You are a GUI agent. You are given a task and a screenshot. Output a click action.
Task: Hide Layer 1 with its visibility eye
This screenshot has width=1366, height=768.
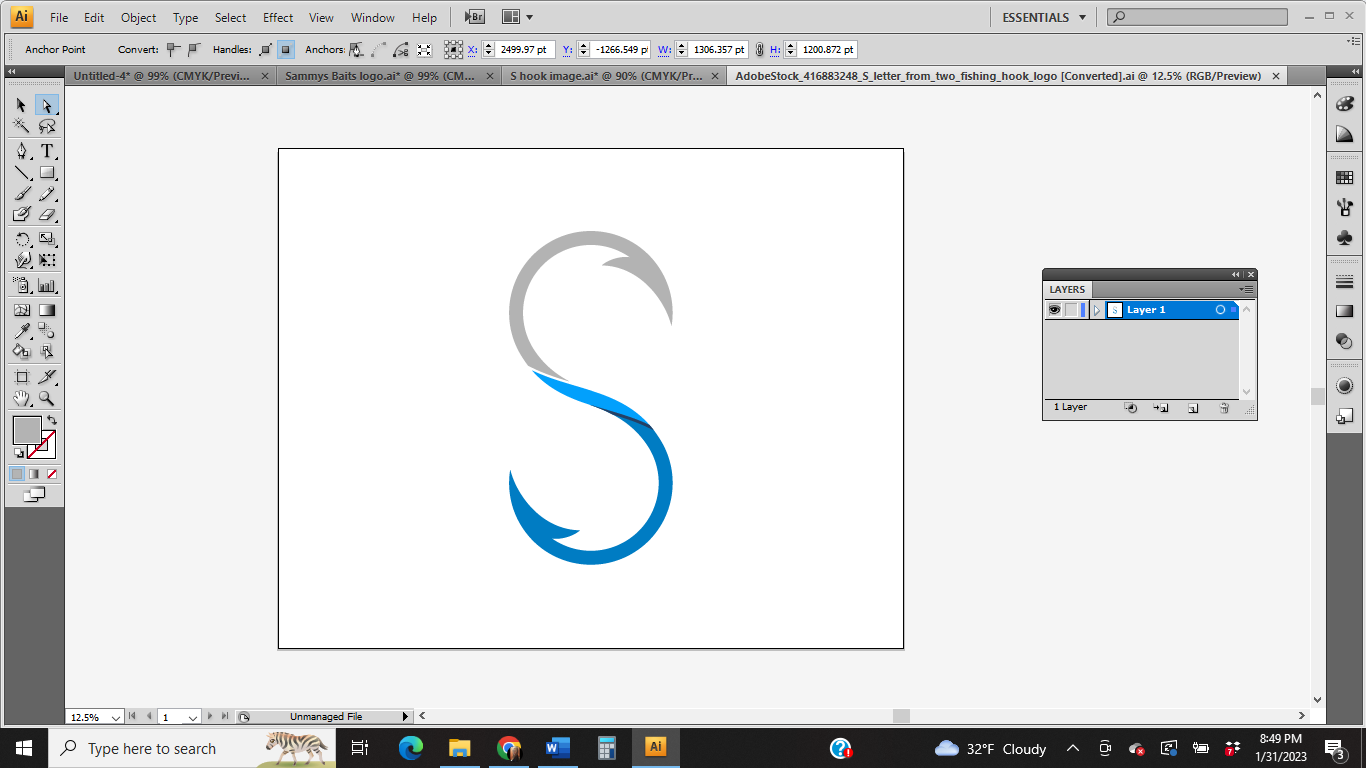1055,310
